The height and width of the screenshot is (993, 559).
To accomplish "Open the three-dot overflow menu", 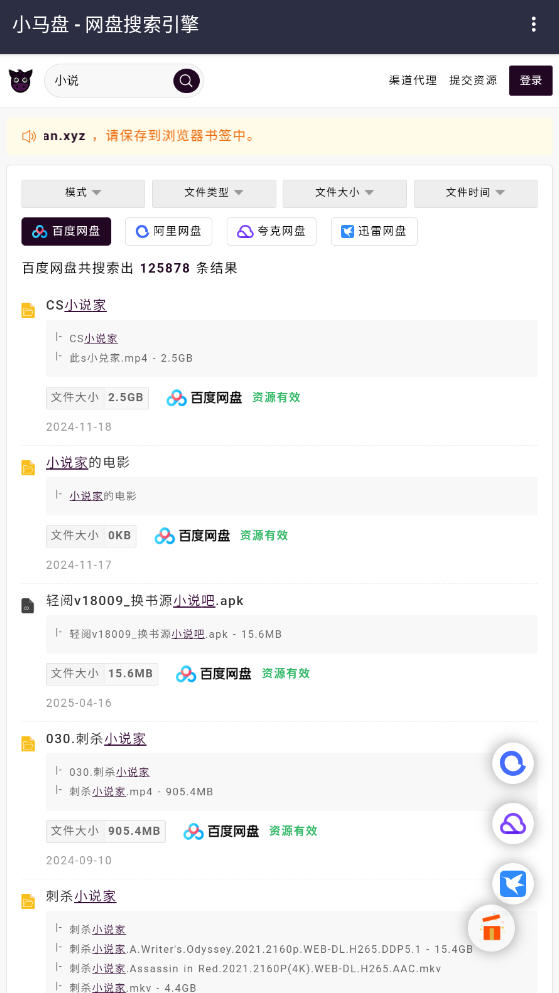I will 534,25.
